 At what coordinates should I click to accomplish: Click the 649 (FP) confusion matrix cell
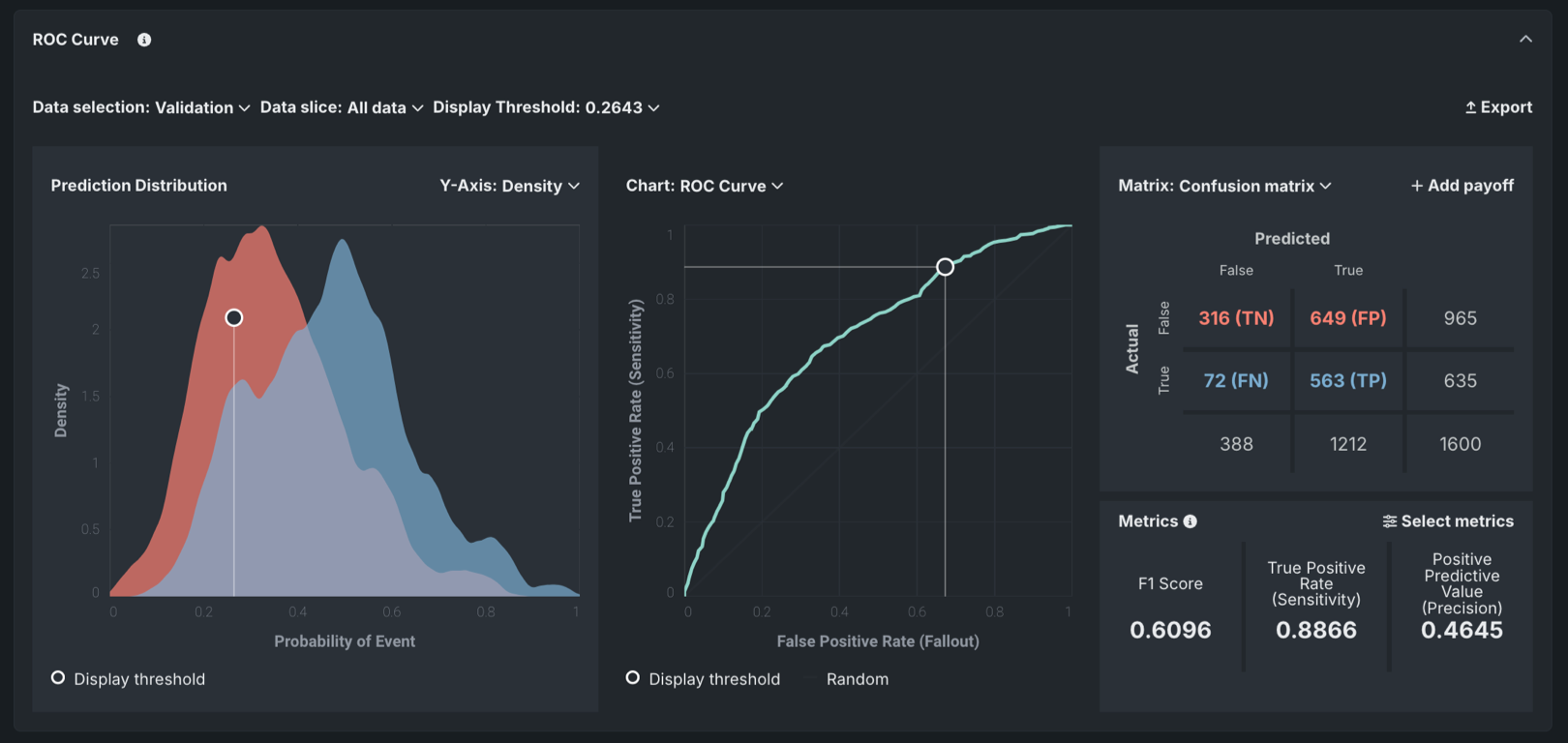pos(1347,317)
